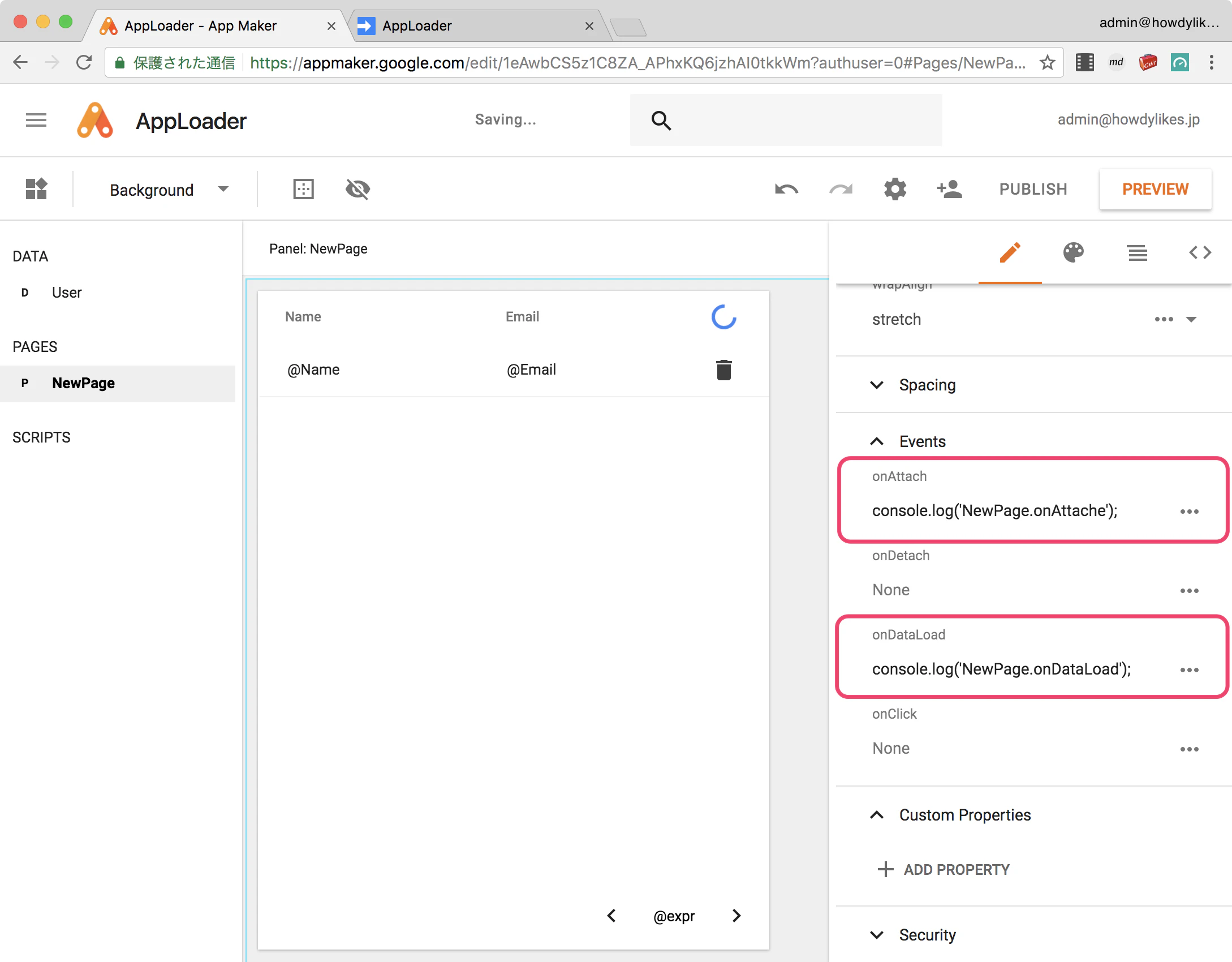Viewport: 1232px width, 962px height.
Task: Toggle hidden widgets visibility eye icon
Action: click(x=357, y=189)
